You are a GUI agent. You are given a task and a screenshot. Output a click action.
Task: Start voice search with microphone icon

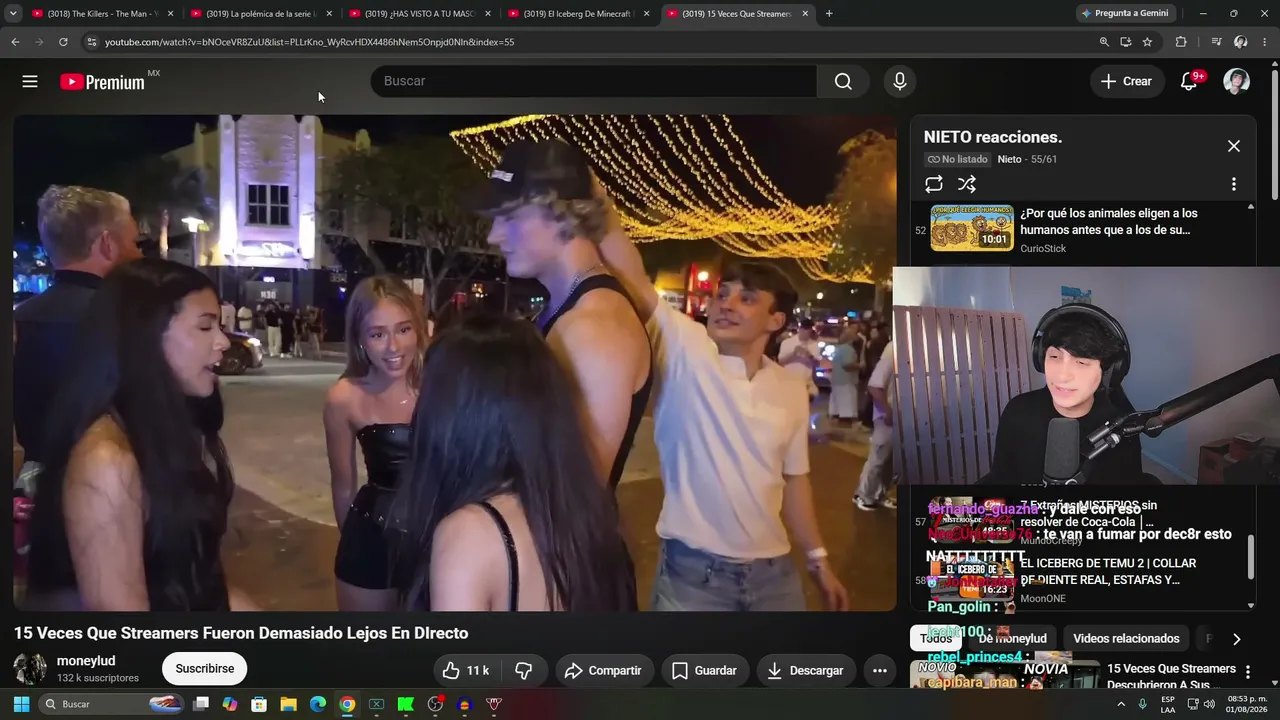[899, 81]
